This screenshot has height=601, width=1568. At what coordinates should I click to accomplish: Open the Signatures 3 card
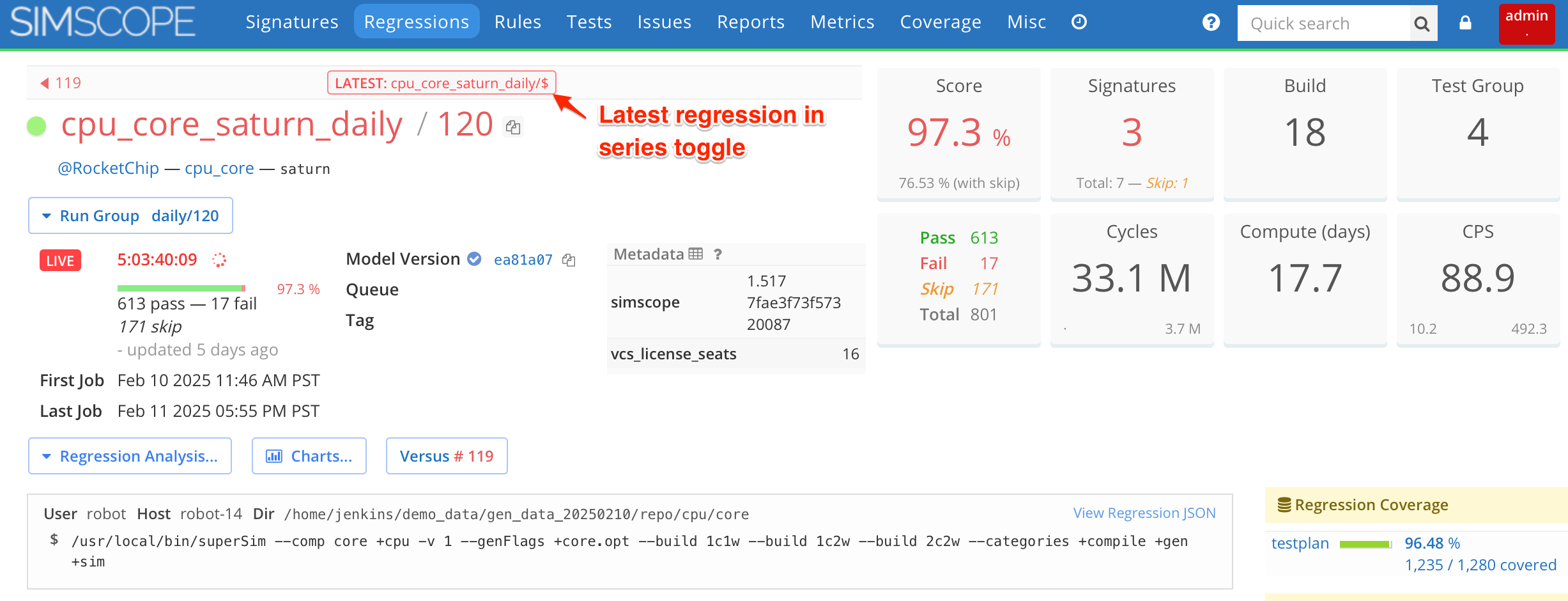(1132, 134)
